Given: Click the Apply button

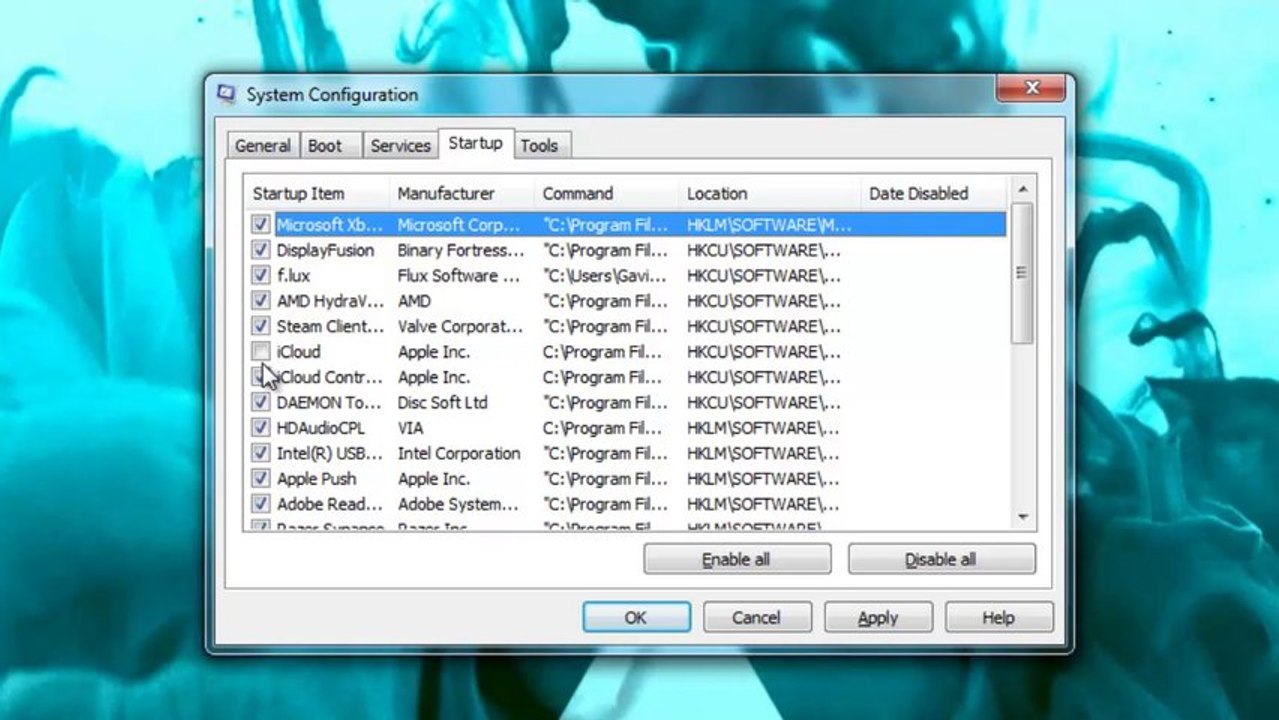Looking at the screenshot, I should pyautogui.click(x=878, y=618).
